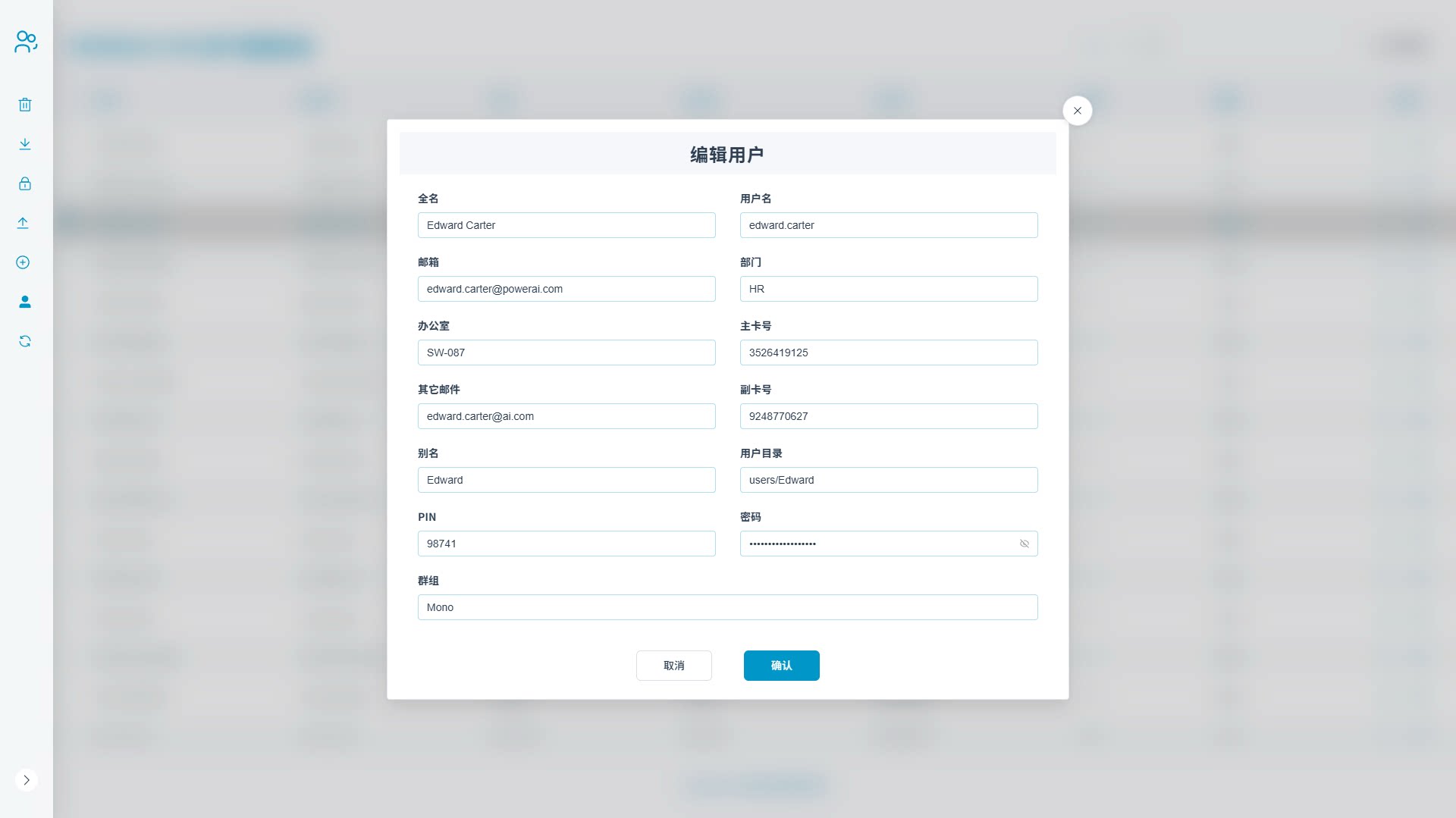
Task: Select the 全名 field containing Edward Carter
Action: (566, 225)
